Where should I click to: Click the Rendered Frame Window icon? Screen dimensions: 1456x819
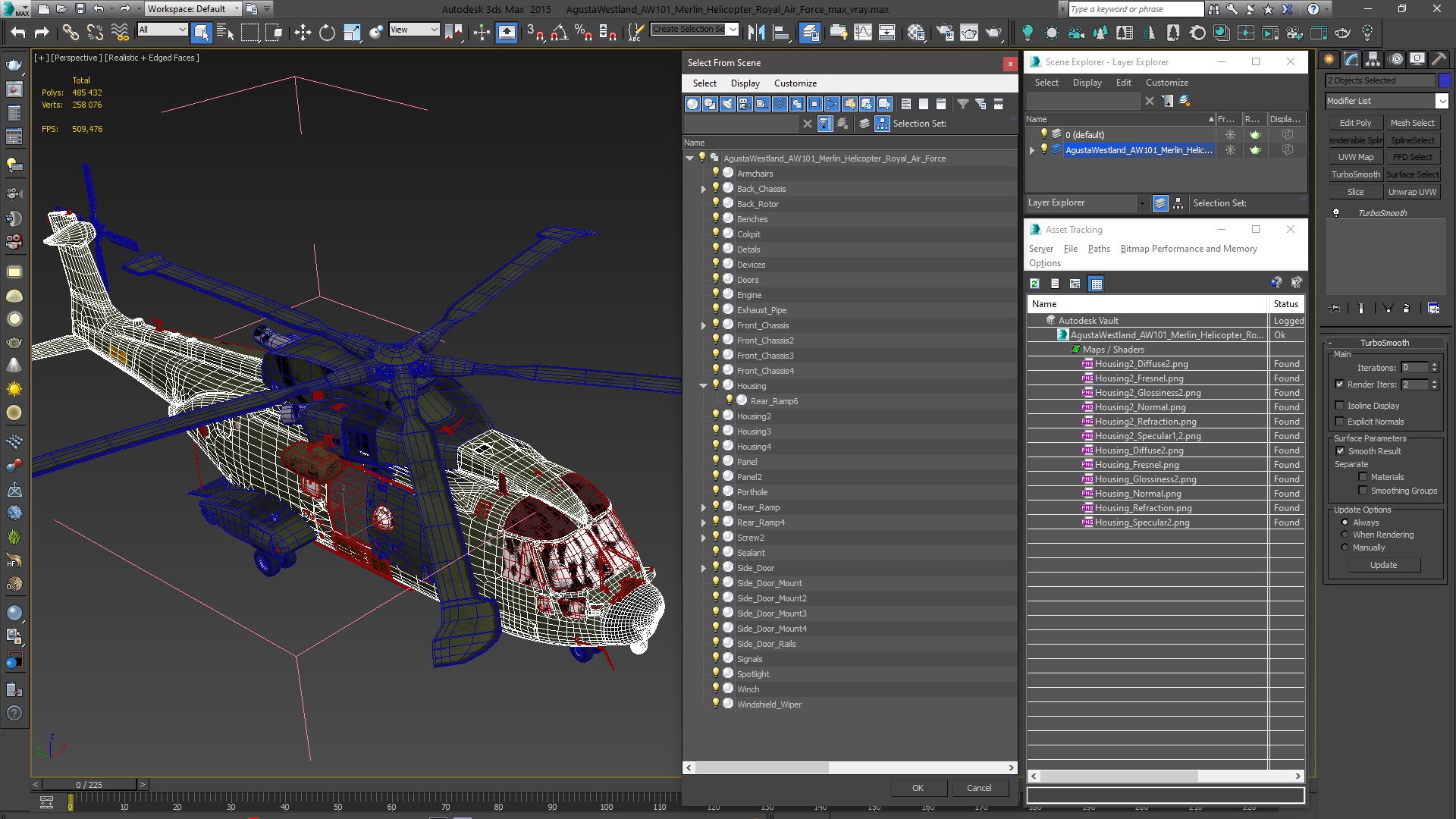tap(969, 32)
